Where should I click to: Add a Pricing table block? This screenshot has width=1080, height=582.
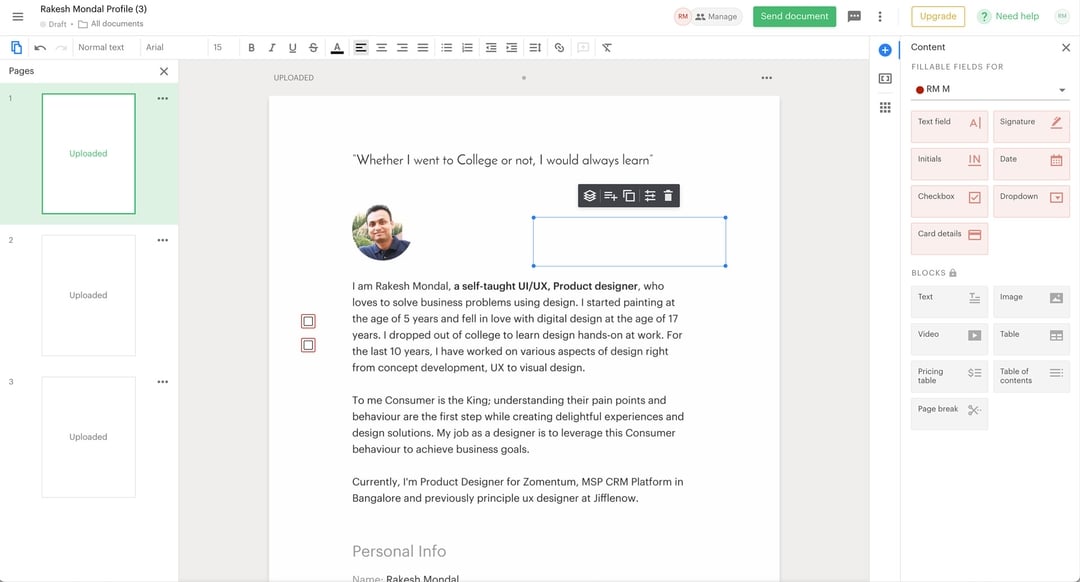[948, 377]
